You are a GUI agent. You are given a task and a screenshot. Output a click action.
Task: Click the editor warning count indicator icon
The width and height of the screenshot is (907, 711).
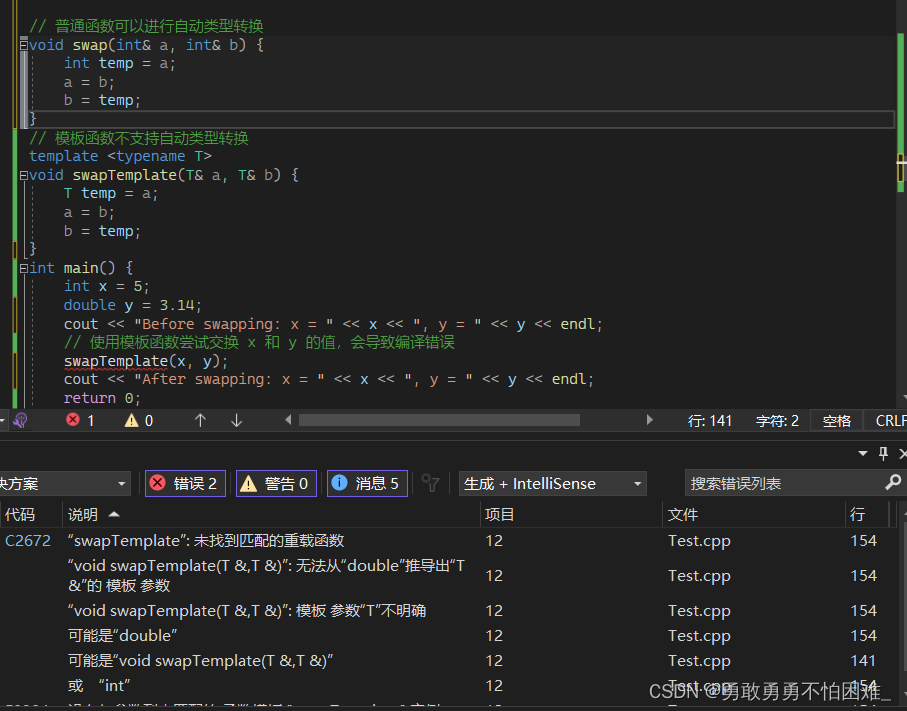(x=131, y=420)
